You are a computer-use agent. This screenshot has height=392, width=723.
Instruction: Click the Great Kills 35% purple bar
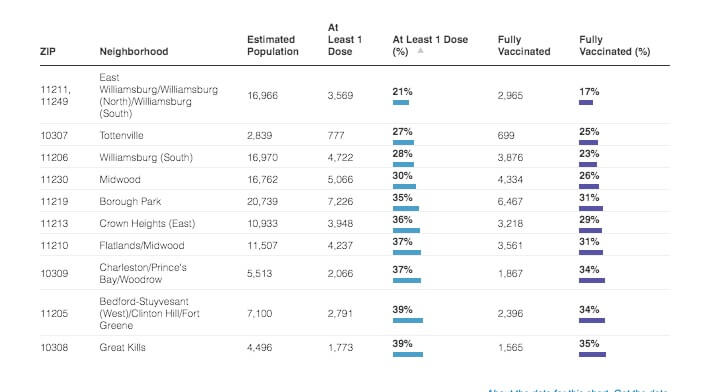pyautogui.click(x=593, y=354)
